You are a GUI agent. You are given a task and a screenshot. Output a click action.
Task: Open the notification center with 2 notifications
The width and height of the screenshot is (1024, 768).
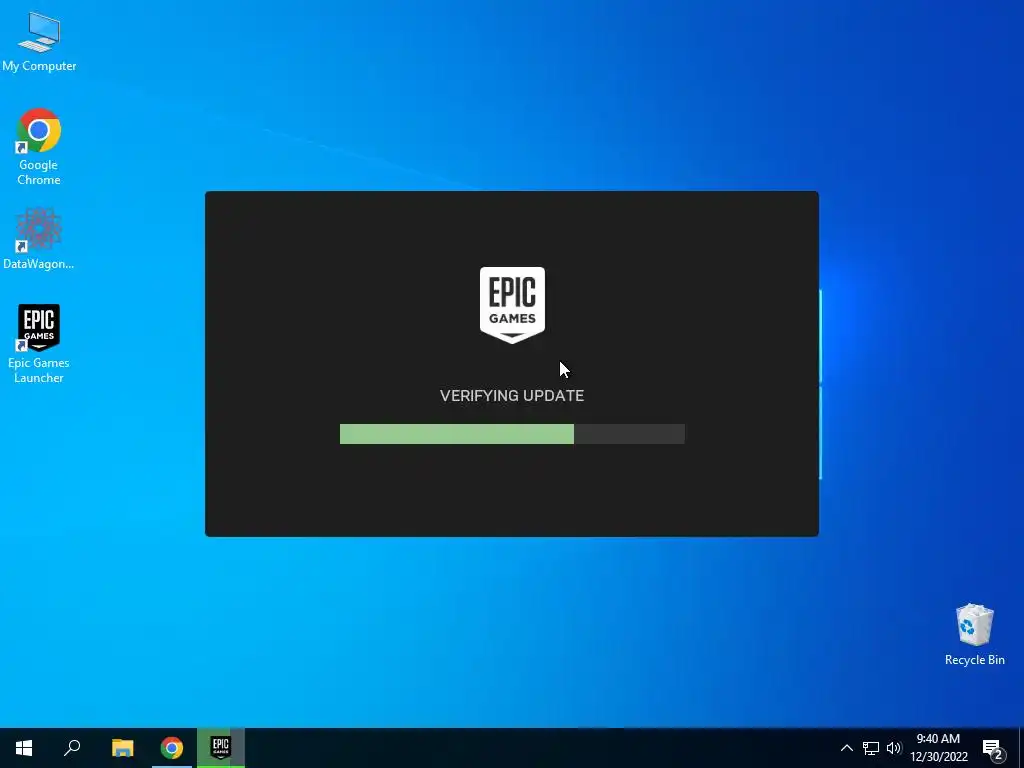coord(993,748)
